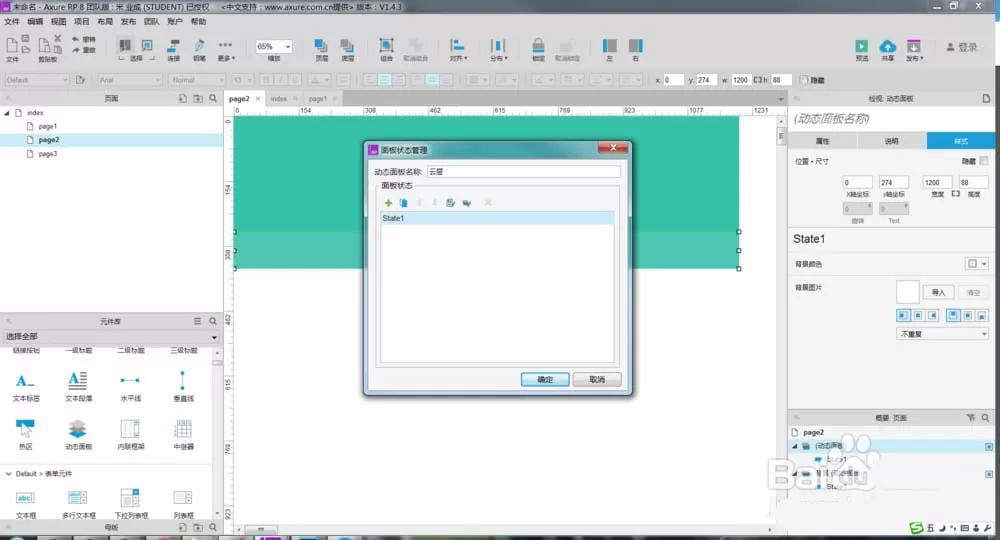Open the 编辑 menu
This screenshot has height=540, width=1000.
35,21
